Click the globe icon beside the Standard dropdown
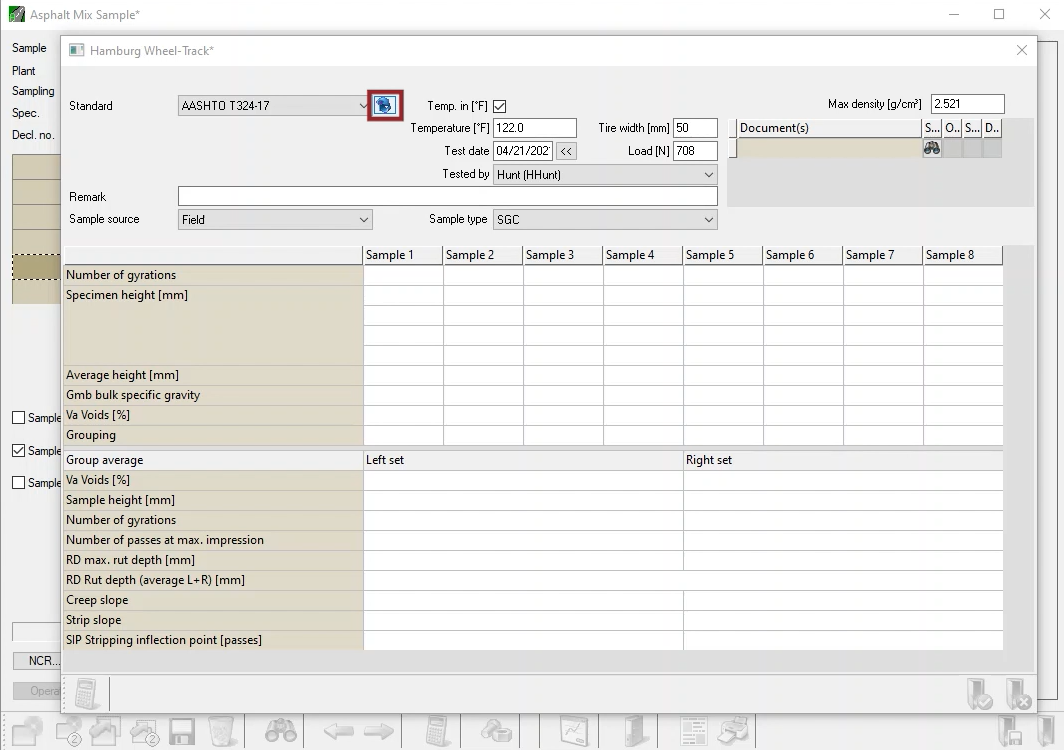Screen dimensions: 1064x750 tap(385, 105)
